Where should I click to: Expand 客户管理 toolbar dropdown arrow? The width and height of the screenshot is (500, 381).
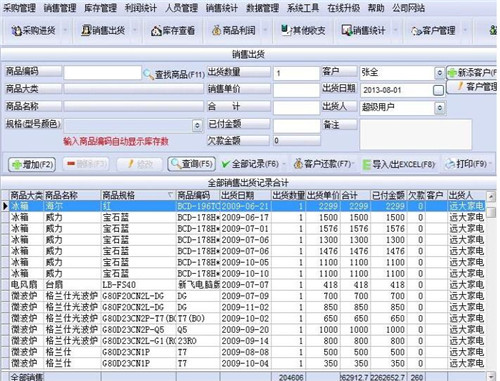point(465,31)
